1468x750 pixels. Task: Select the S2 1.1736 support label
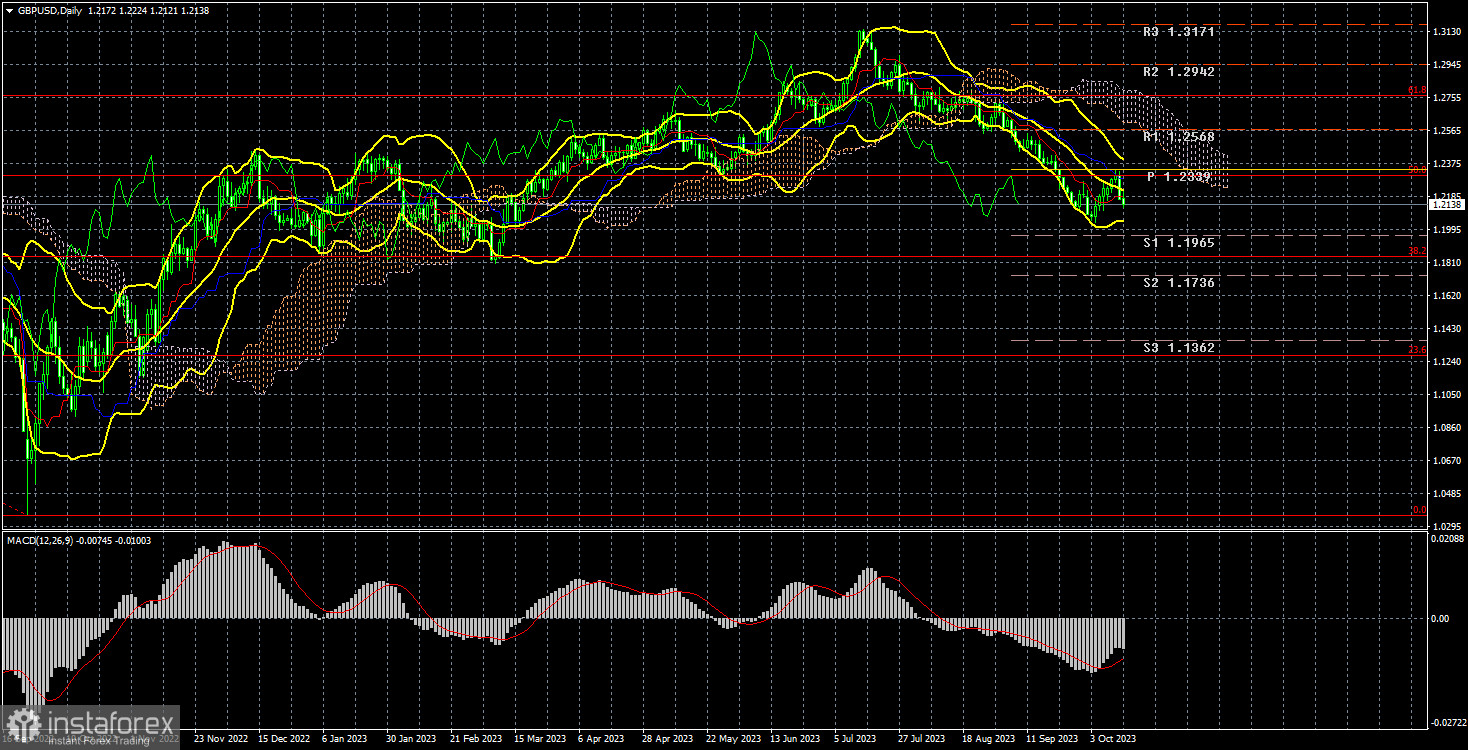(x=1179, y=283)
